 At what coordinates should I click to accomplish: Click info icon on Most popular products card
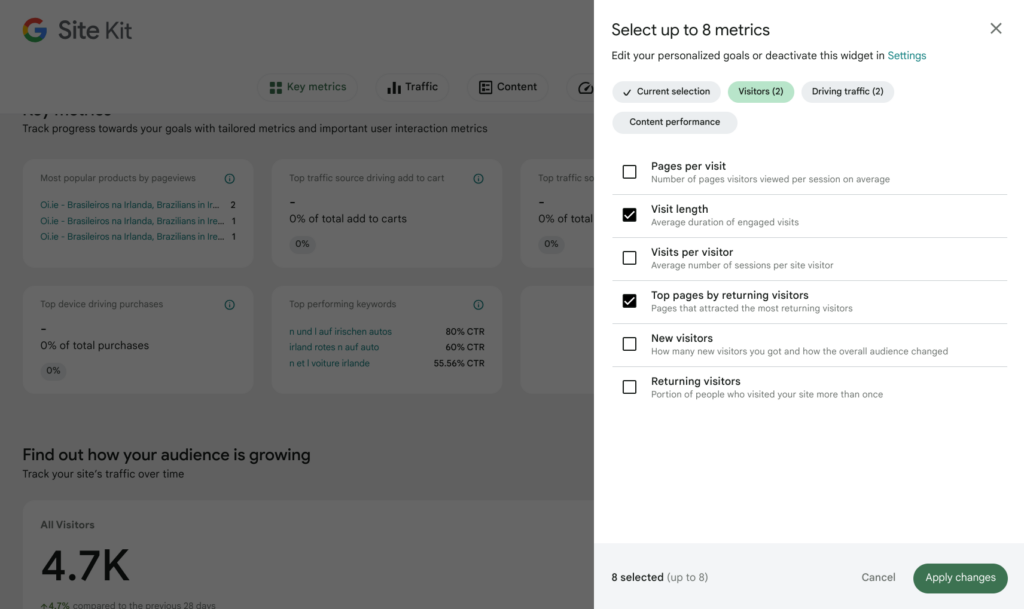[x=229, y=178]
